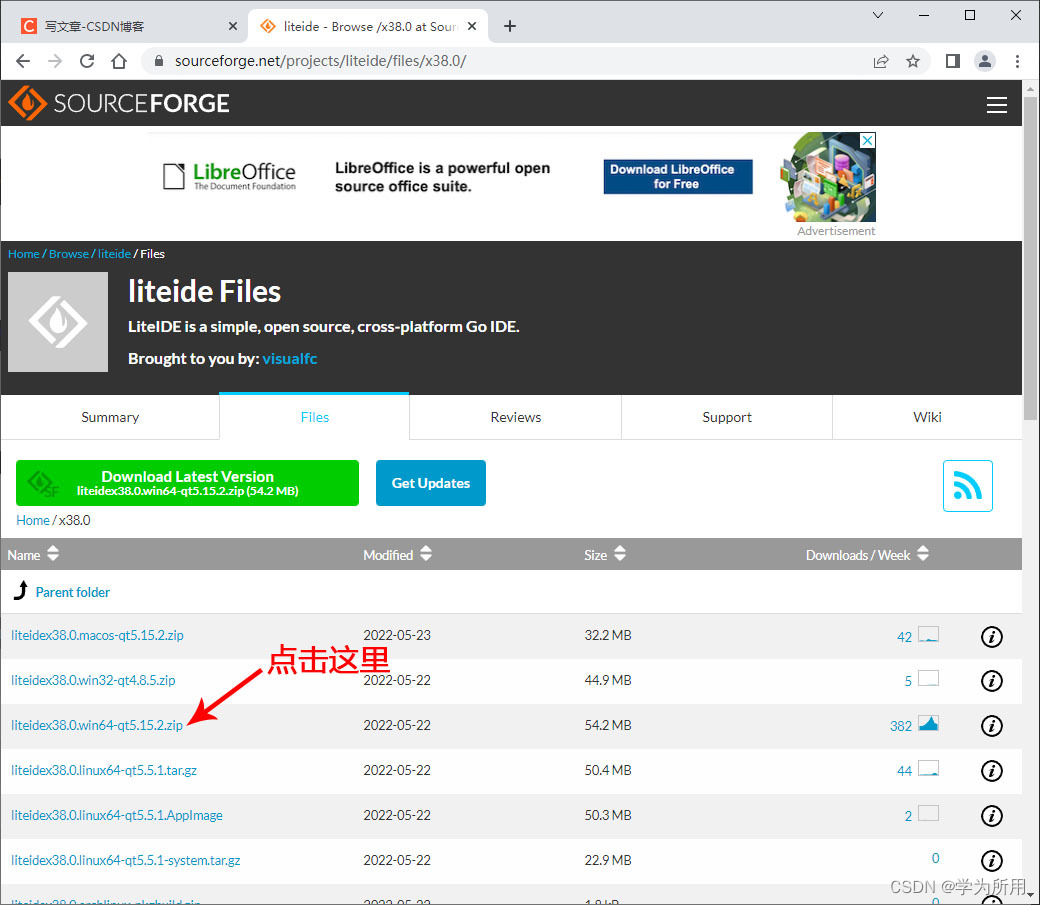Close the LibreOffice advertisement
Screen dimensions: 1040x905
click(868, 141)
